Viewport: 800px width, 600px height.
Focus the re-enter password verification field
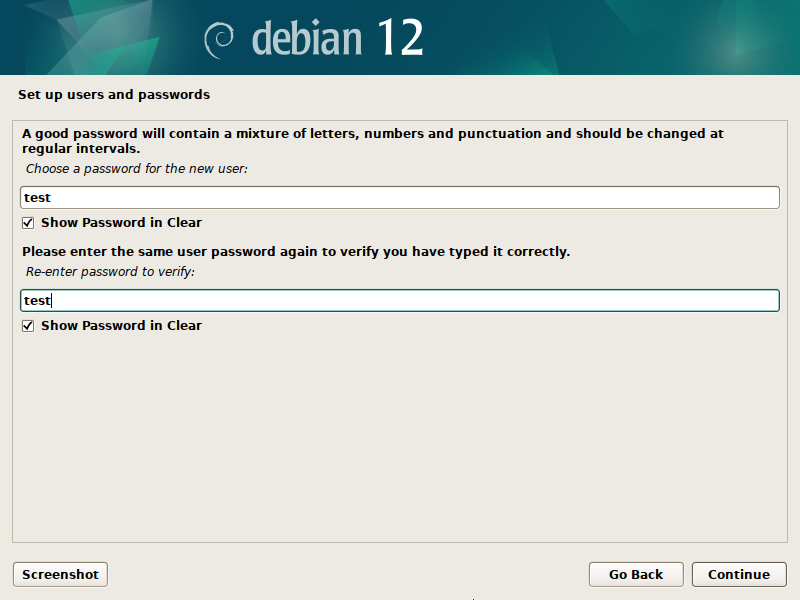[x=400, y=300]
